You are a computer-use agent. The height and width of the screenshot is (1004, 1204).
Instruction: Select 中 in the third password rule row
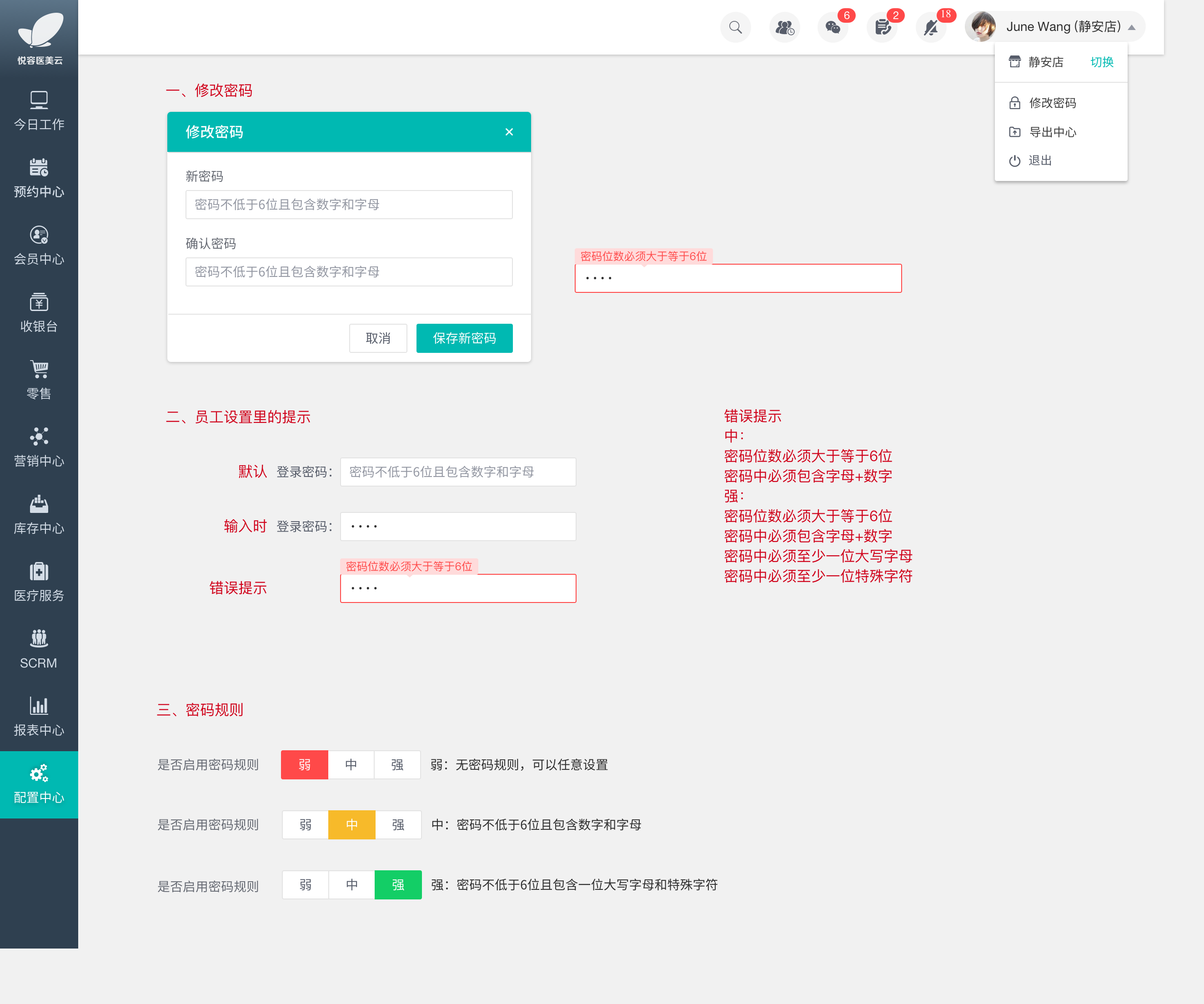point(352,885)
